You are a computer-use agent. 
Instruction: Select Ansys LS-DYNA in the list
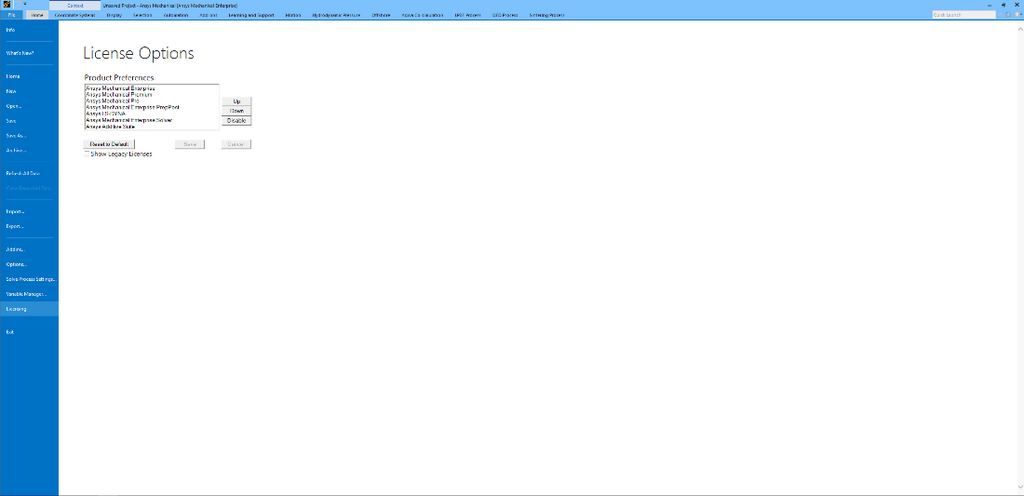(x=105, y=114)
